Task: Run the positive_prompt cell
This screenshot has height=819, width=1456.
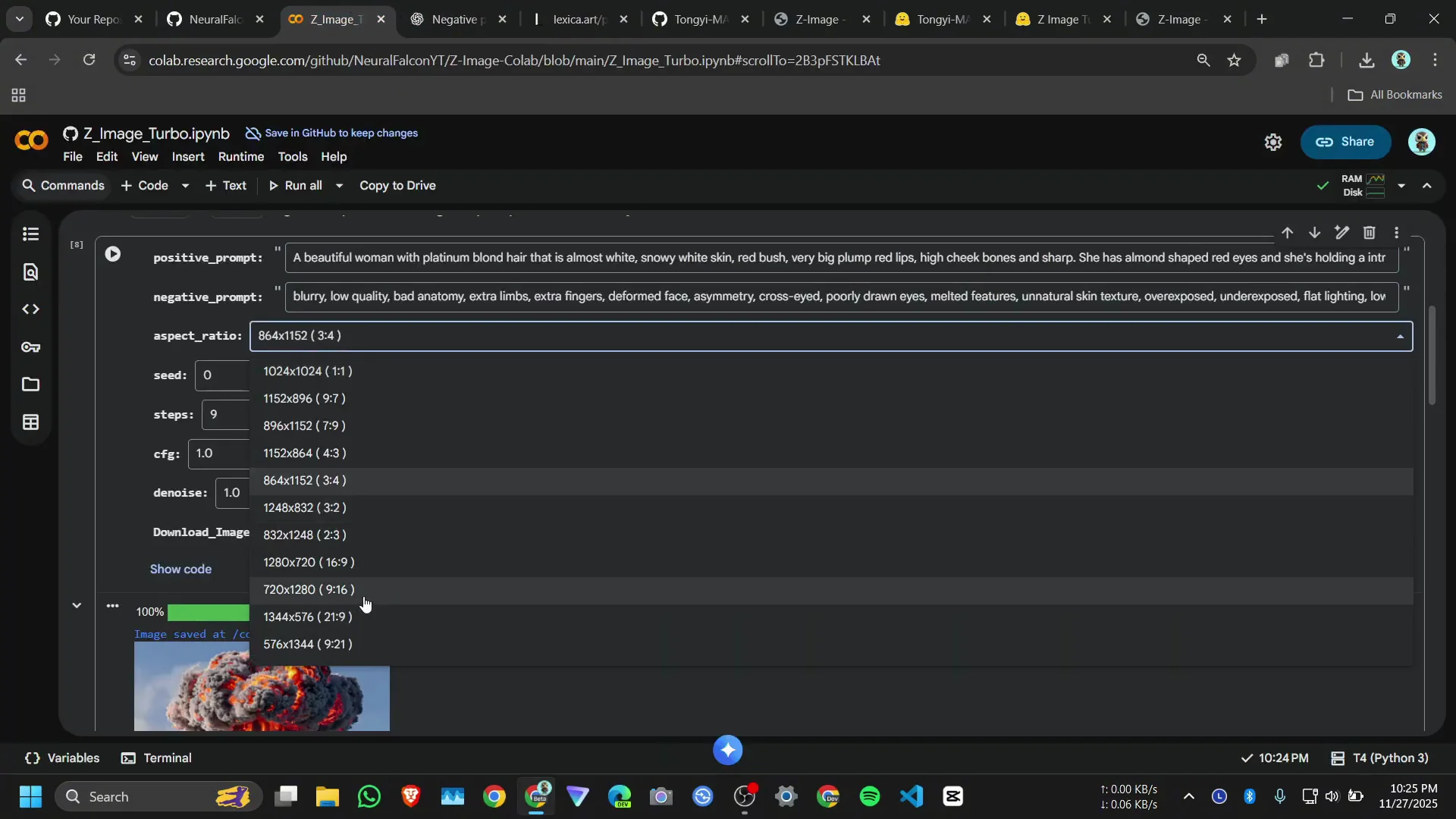Action: pyautogui.click(x=112, y=255)
